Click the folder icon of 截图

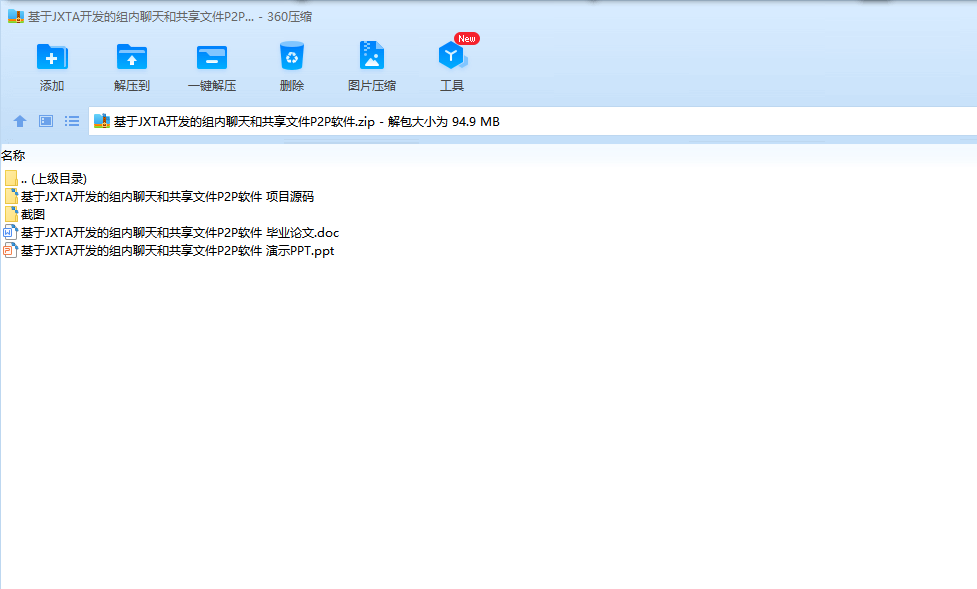pos(11,214)
